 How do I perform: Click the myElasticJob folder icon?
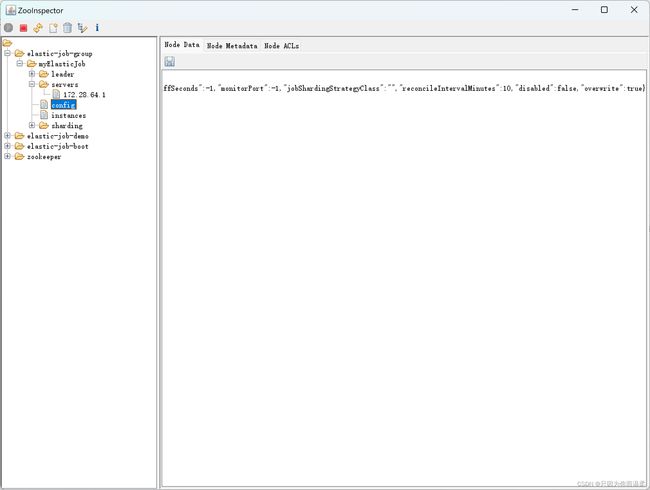pyautogui.click(x=32, y=64)
